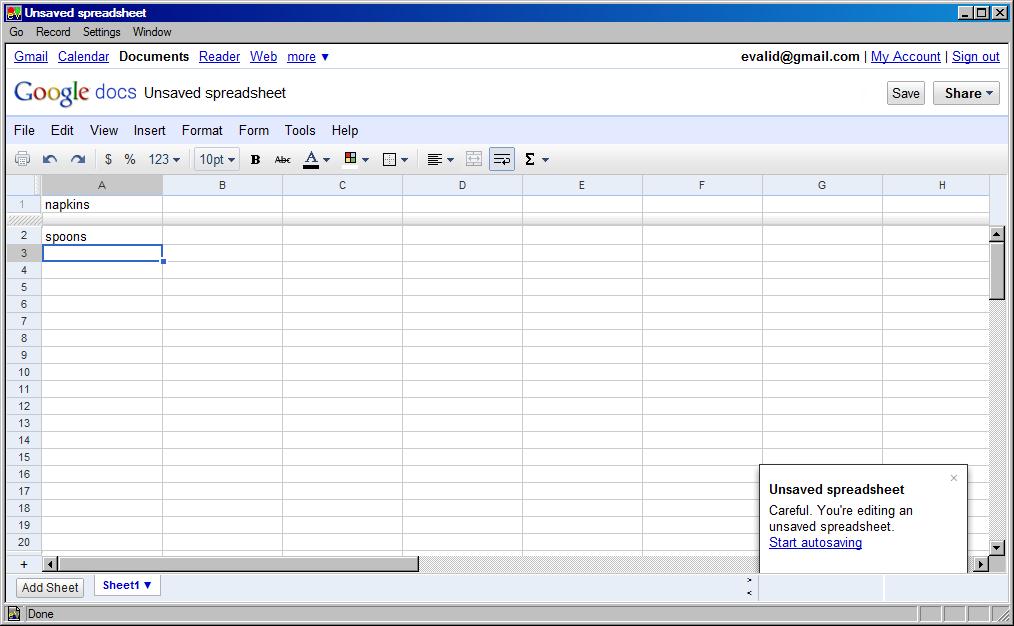Open the File menu
Screen dimensions: 1014x626
24,131
